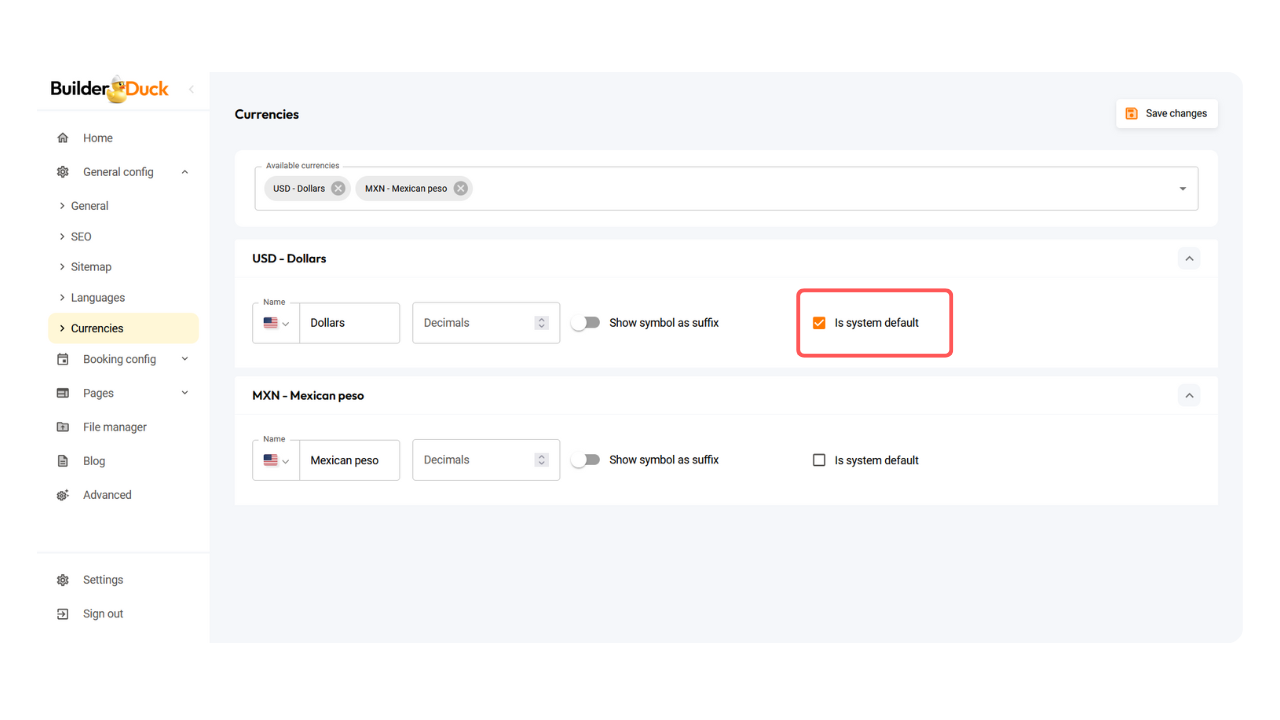
Task: Uncheck Is system default for Dollars
Action: point(819,323)
